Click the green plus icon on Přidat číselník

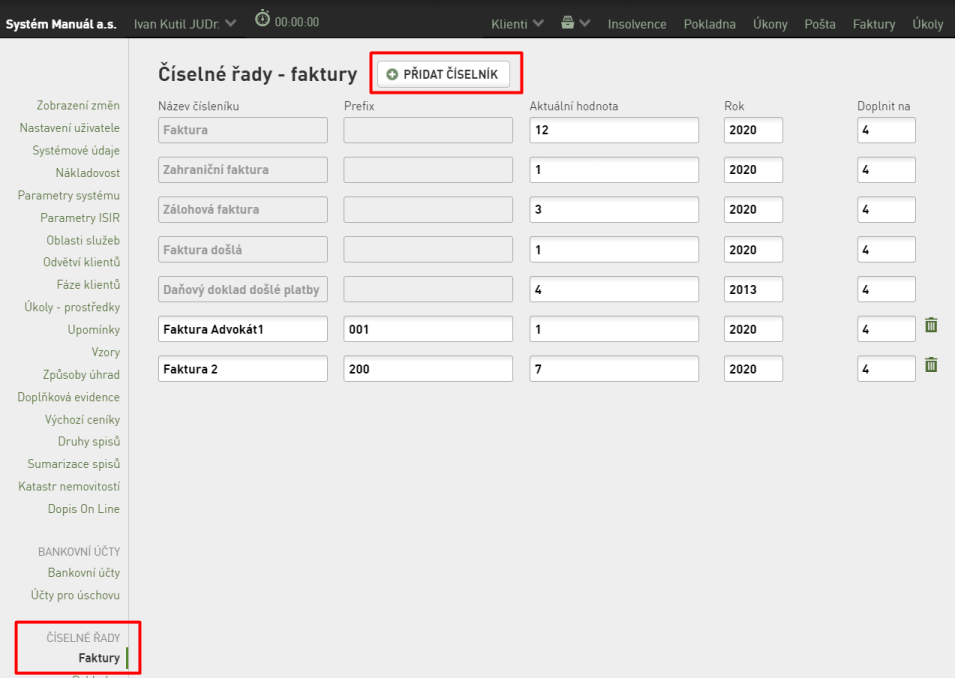392,74
